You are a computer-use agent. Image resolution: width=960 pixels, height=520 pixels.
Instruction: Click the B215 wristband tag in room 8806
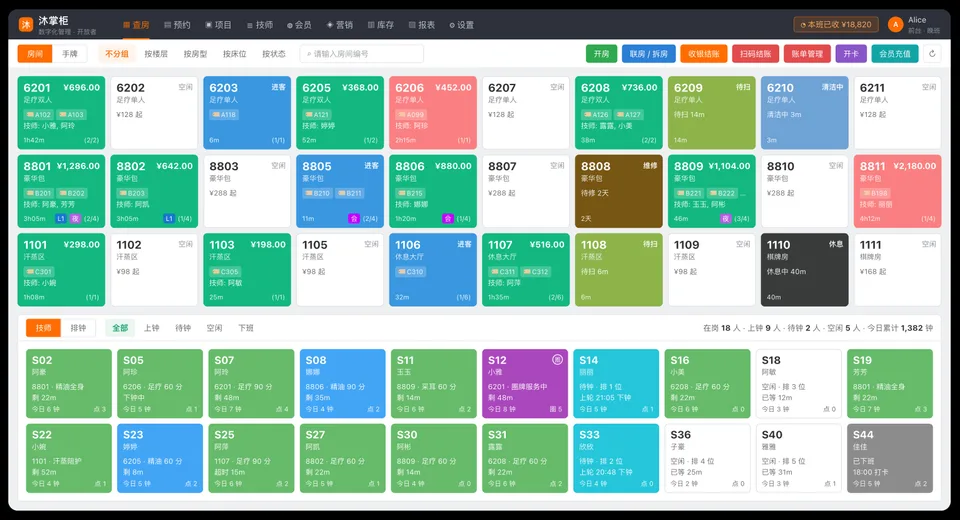[410, 193]
